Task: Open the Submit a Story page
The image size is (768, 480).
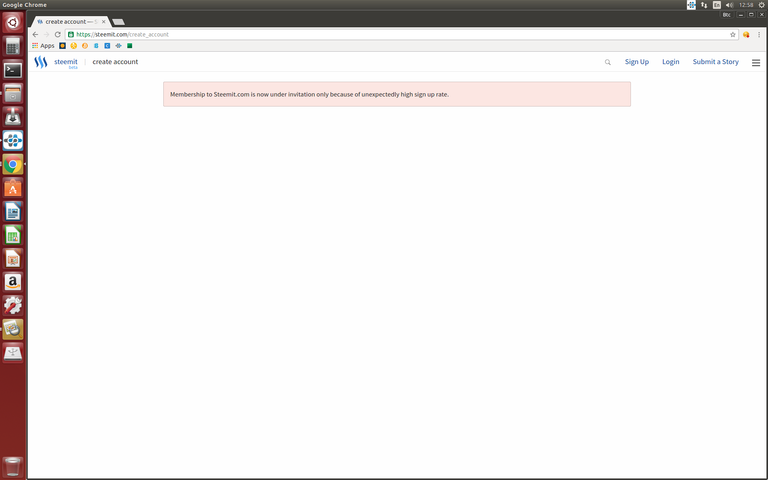Action: (x=715, y=62)
